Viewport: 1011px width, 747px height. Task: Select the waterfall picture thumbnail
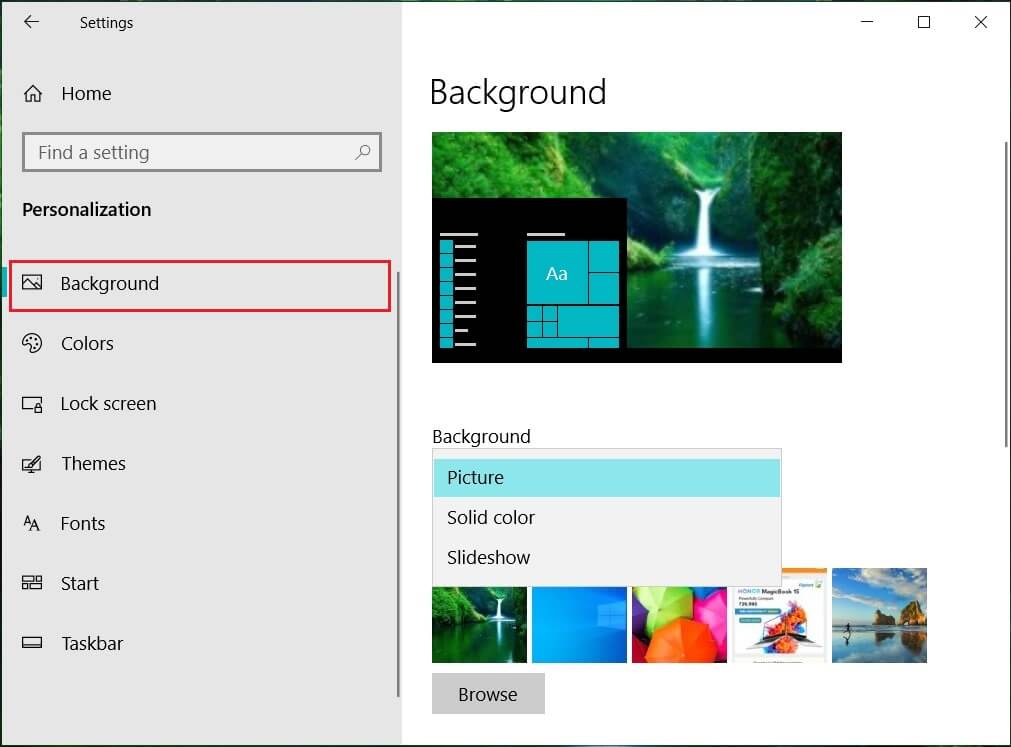coord(479,624)
